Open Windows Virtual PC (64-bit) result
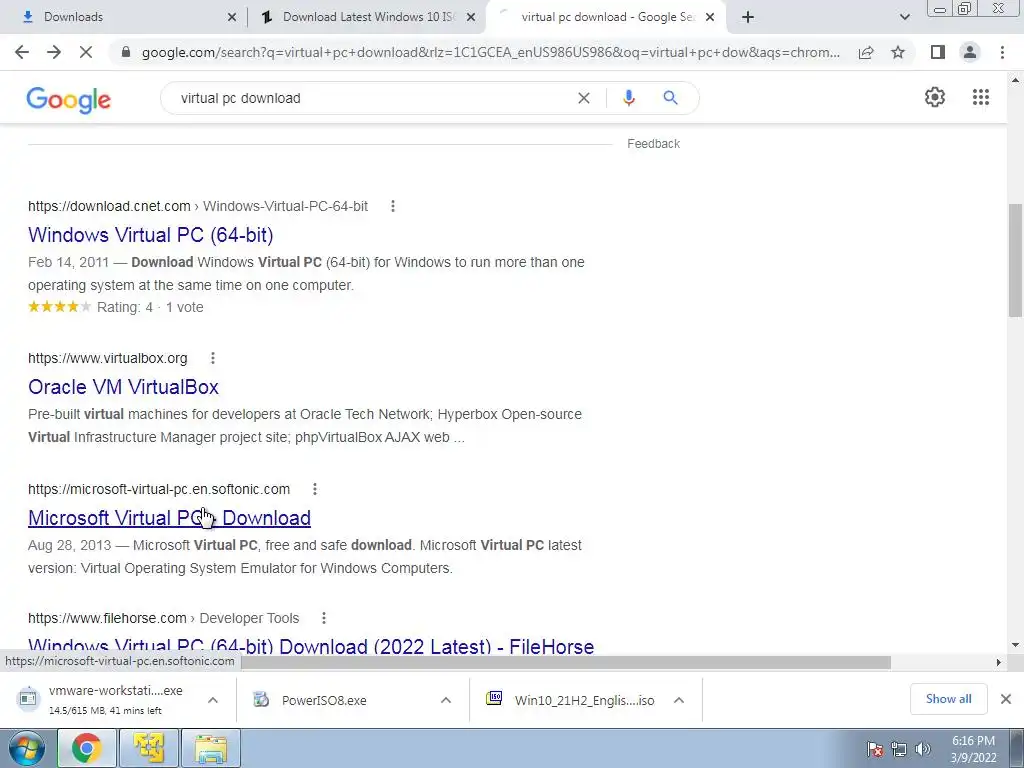The image size is (1024, 768). point(151,235)
